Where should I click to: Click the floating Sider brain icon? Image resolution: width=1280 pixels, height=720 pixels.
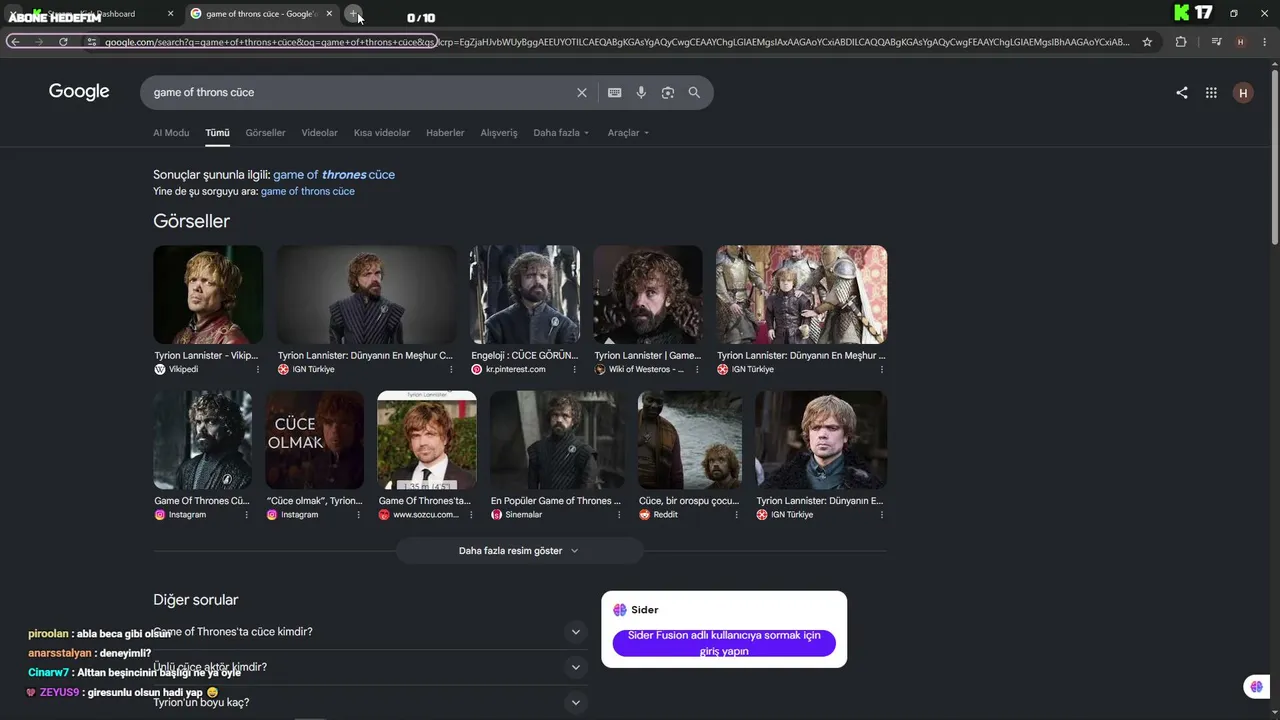(x=1257, y=687)
